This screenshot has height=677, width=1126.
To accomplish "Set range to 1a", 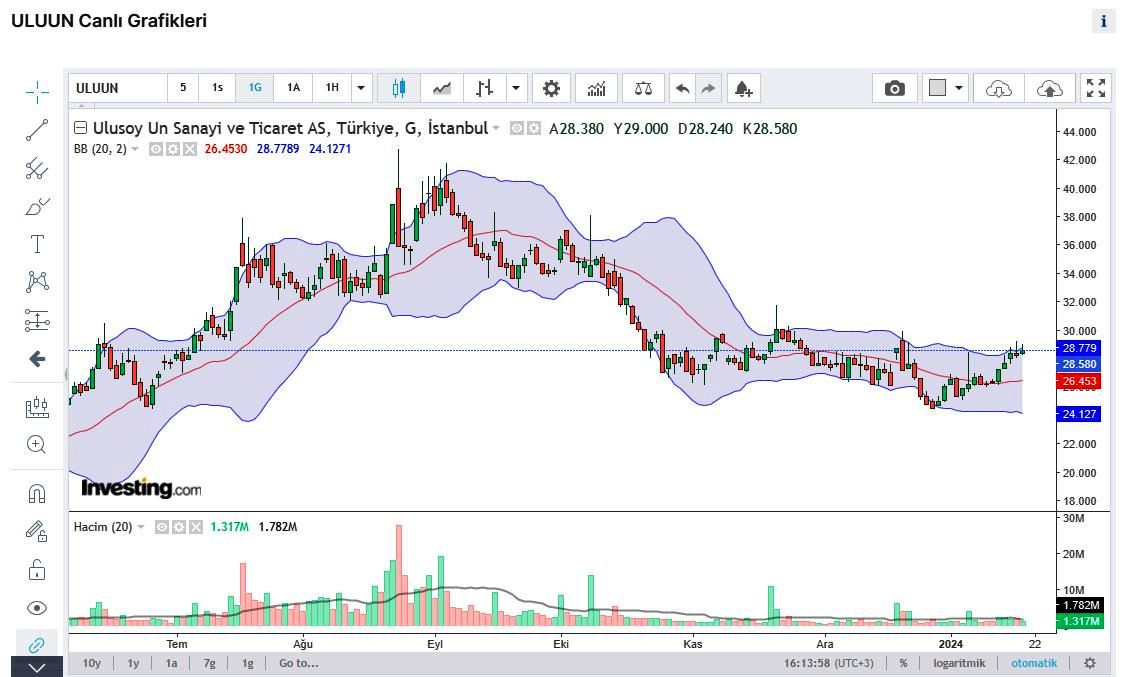I will point(171,663).
